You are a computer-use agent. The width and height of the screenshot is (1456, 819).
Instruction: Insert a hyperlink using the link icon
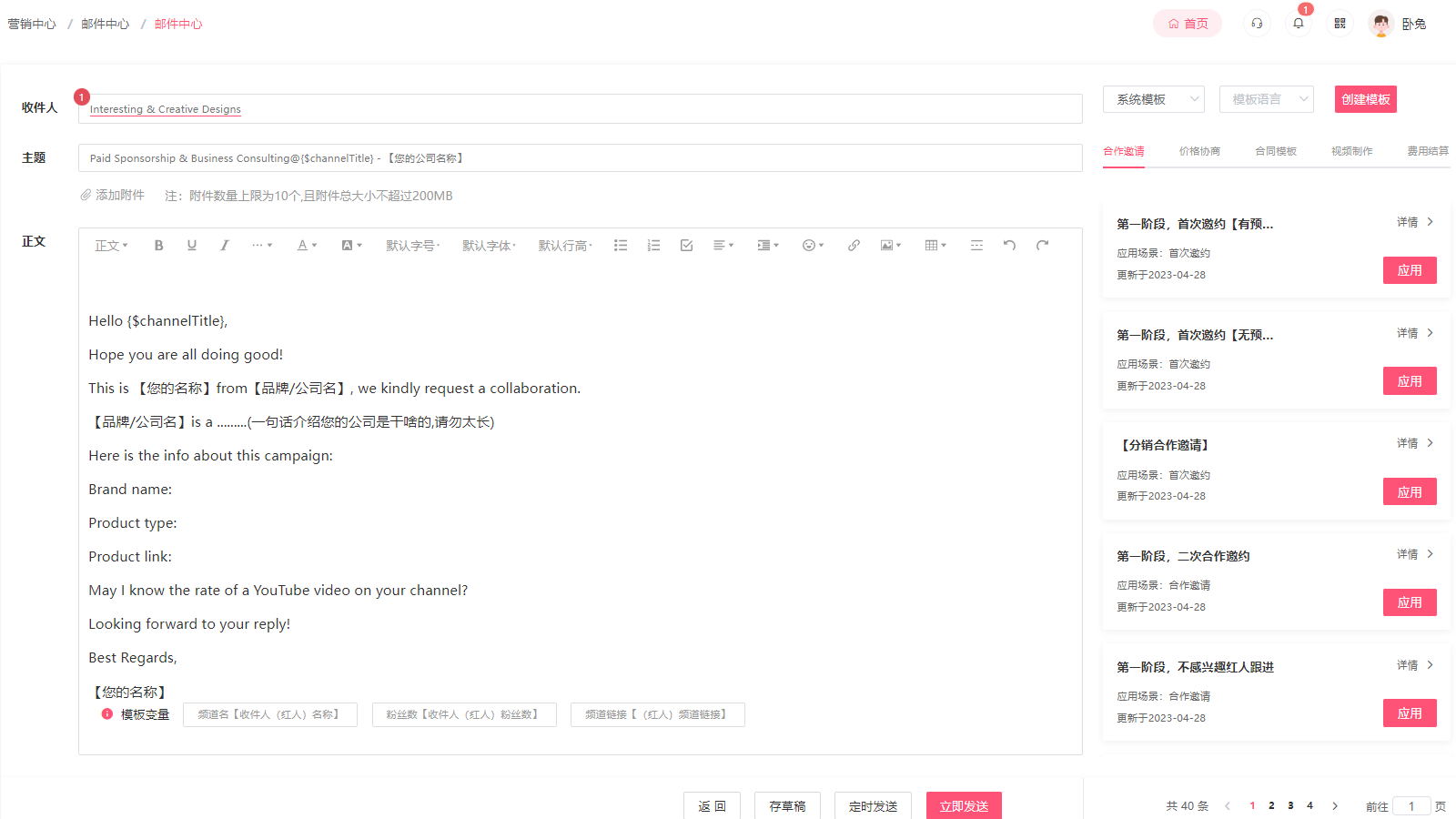click(853, 245)
